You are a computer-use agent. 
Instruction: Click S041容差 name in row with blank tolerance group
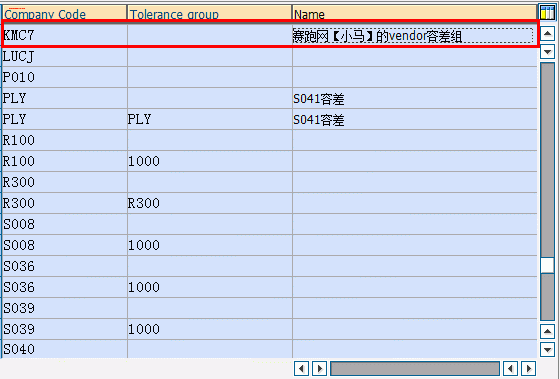[415, 98]
